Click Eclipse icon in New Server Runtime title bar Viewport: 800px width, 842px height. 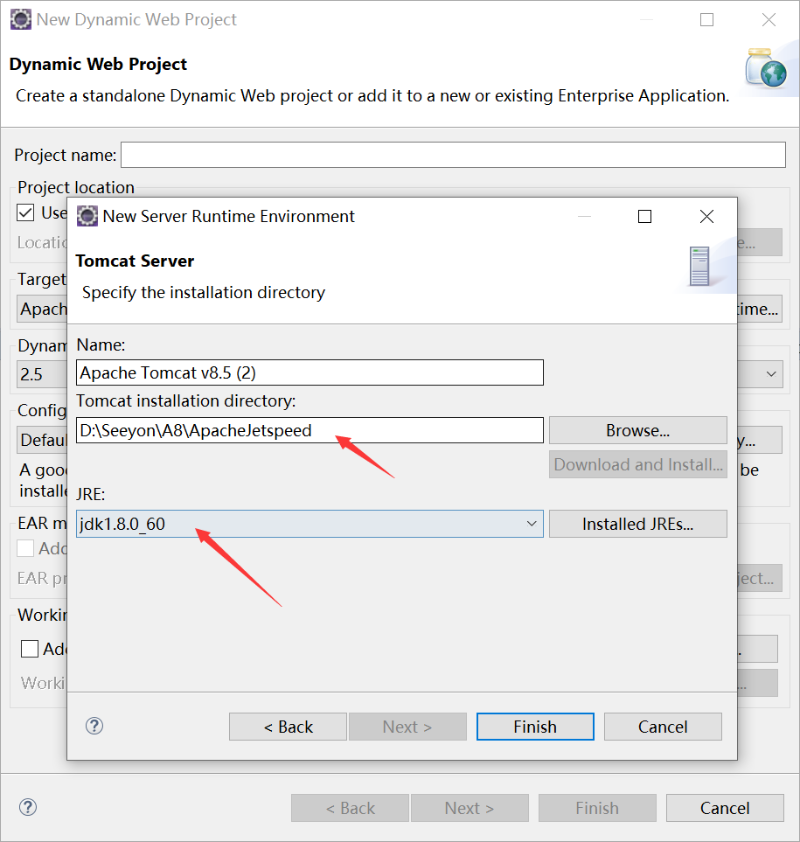87,216
